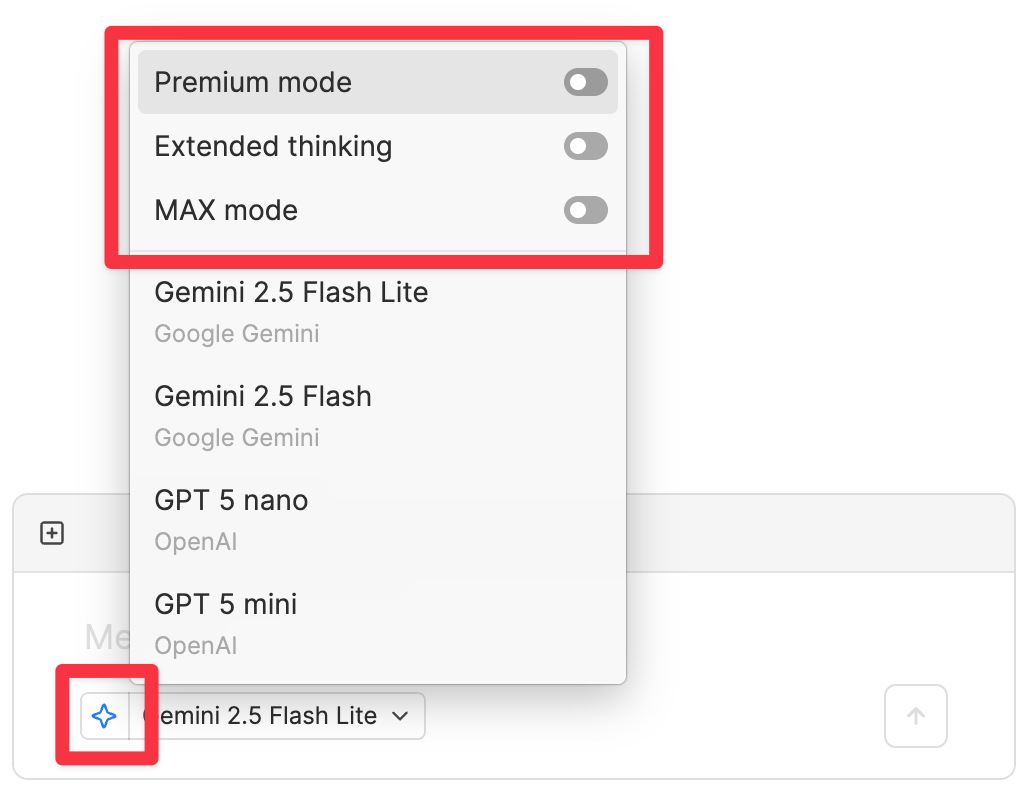Choose the Gemini 2.5 Flash model
1036x790 pixels.
click(263, 396)
